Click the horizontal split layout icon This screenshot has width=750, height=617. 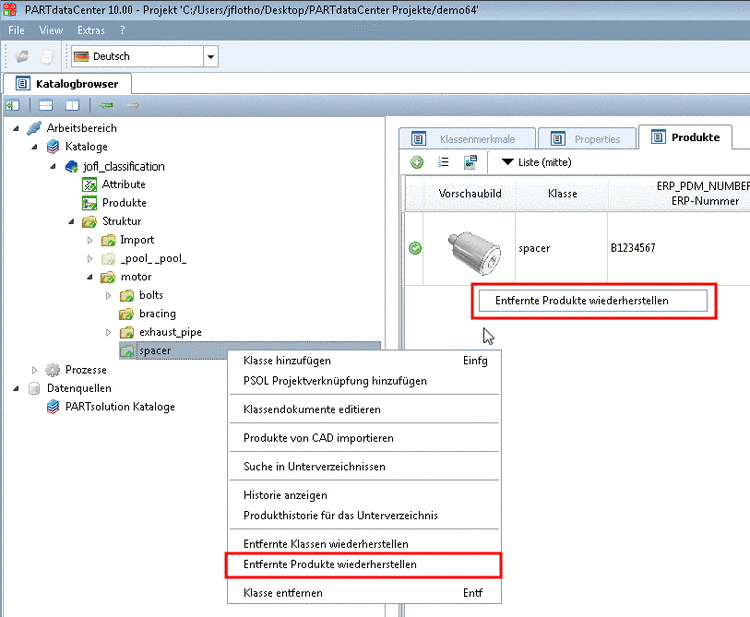click(45, 105)
